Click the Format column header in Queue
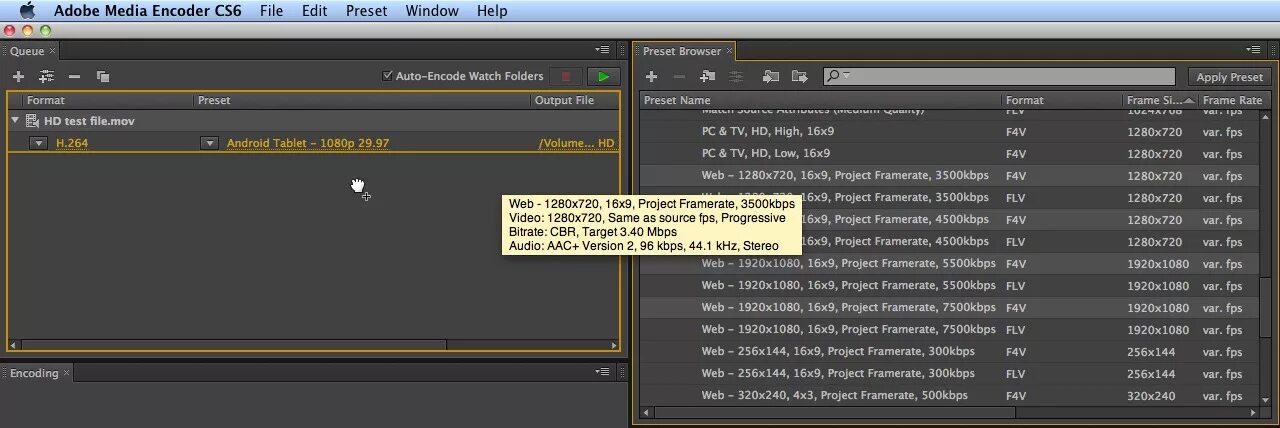 [x=108, y=100]
